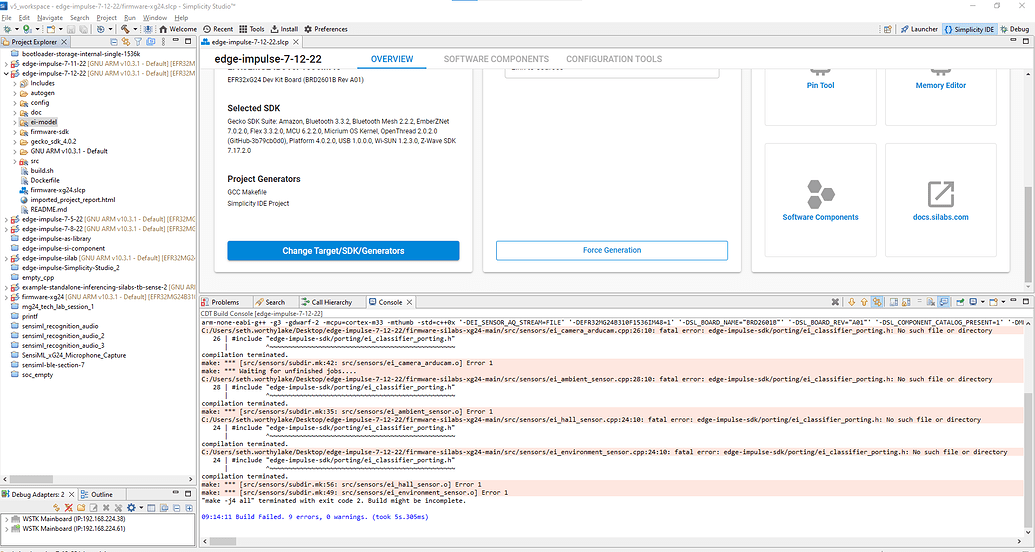1035x552 pixels.
Task: Open Project Explorer filter icon
Action: (x=138, y=42)
